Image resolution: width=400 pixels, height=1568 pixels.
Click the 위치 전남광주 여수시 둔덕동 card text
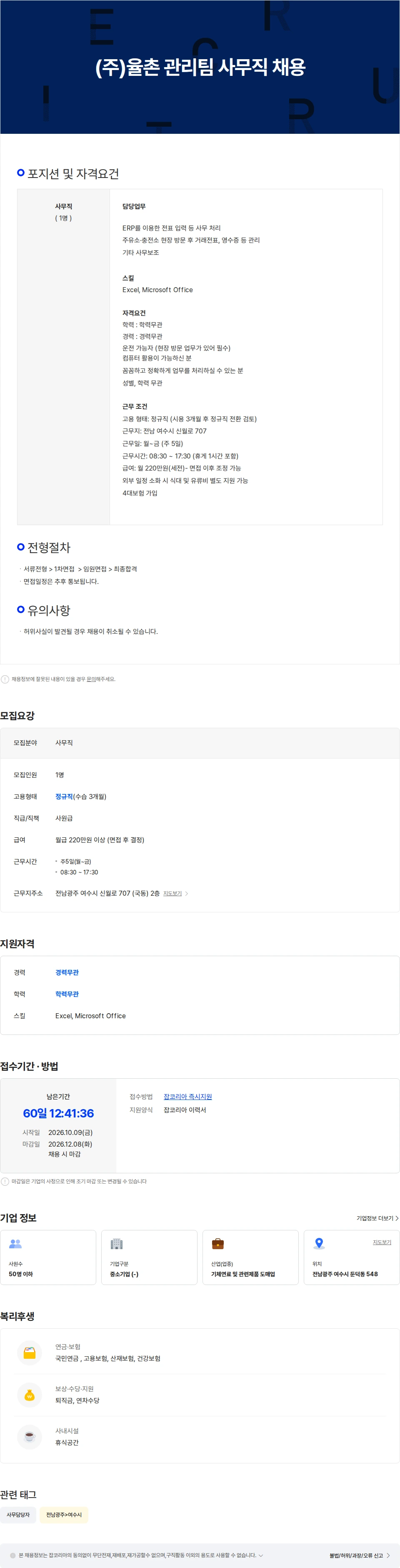(x=345, y=1274)
